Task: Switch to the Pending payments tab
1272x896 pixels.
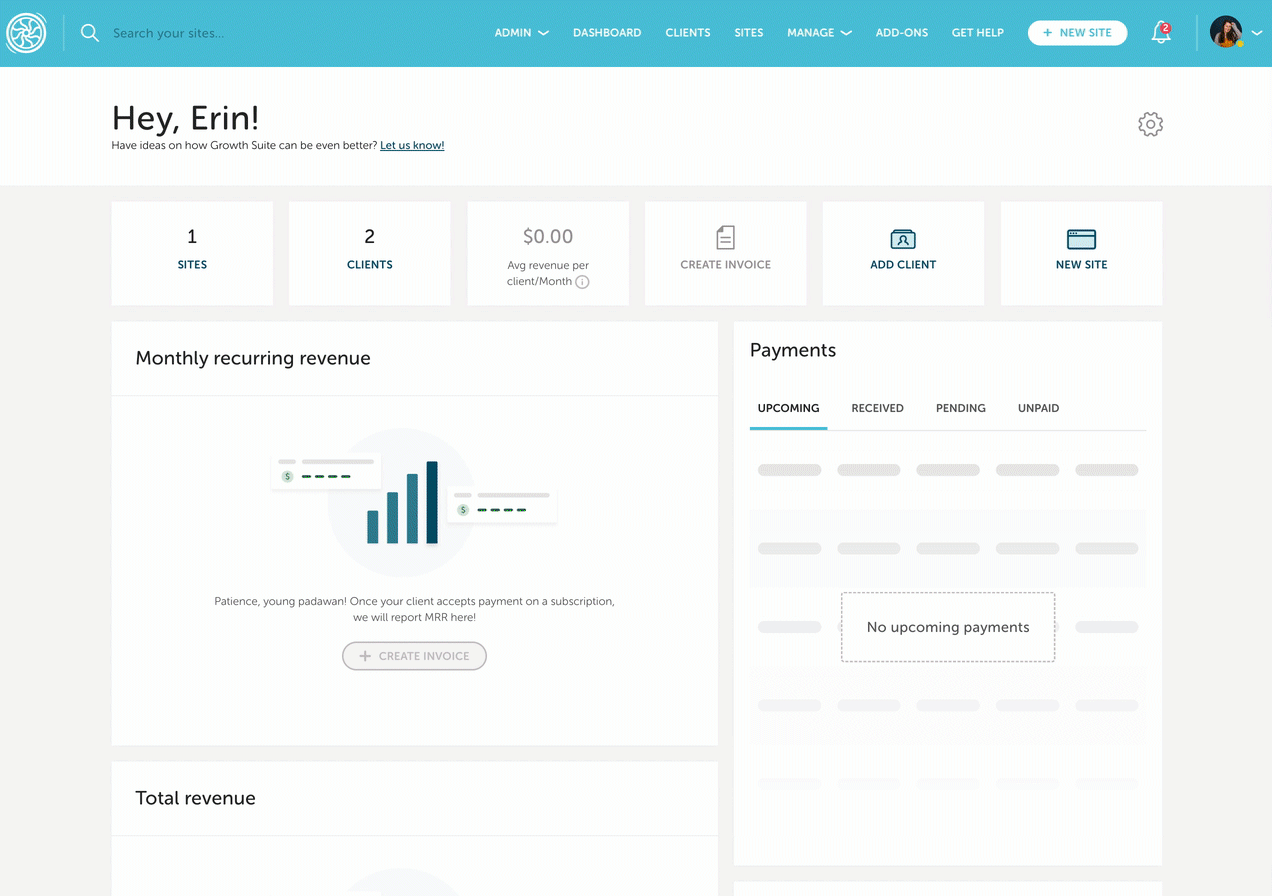Action: (x=961, y=408)
